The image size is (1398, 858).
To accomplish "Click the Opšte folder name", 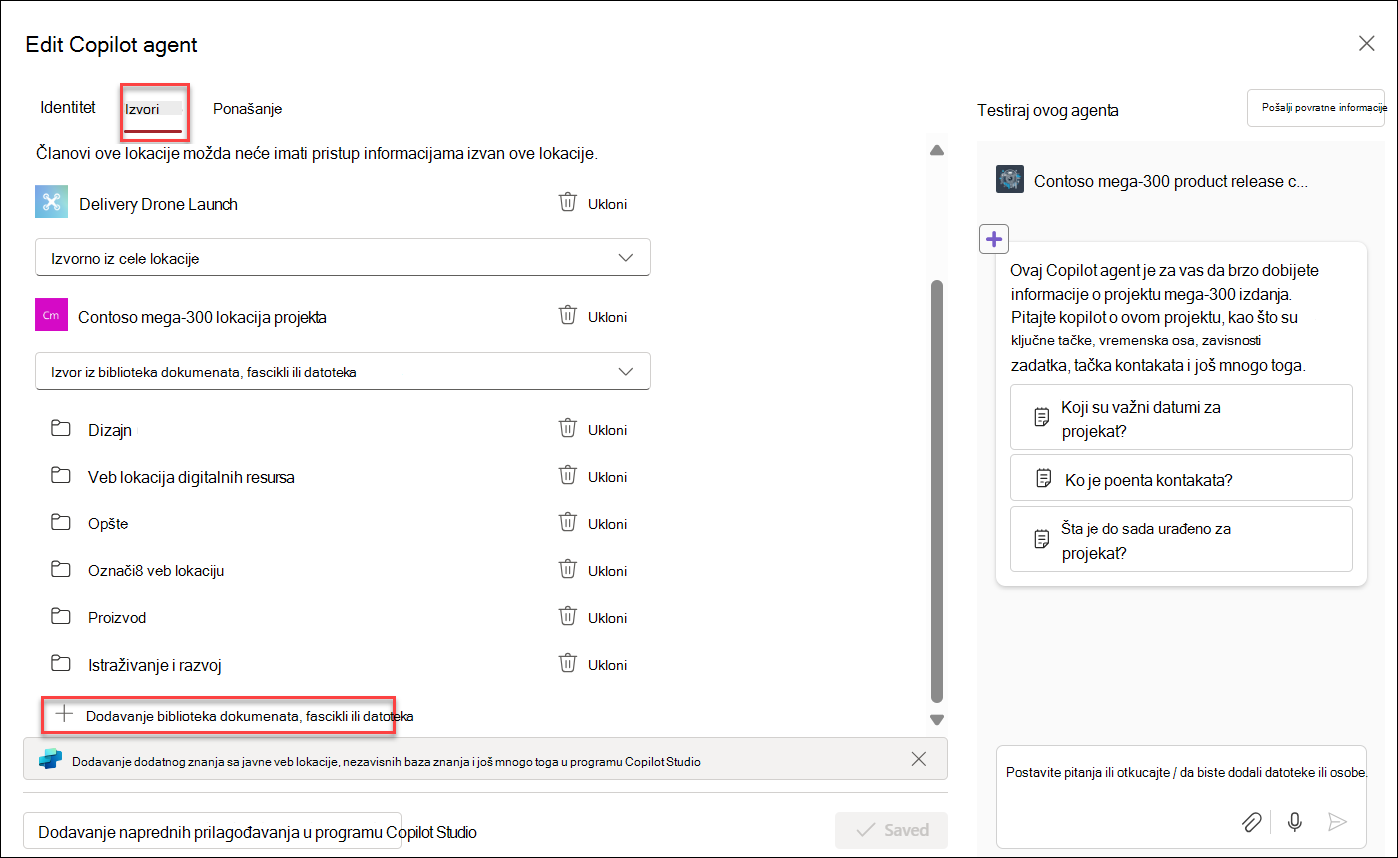I will pyautogui.click(x=108, y=524).
